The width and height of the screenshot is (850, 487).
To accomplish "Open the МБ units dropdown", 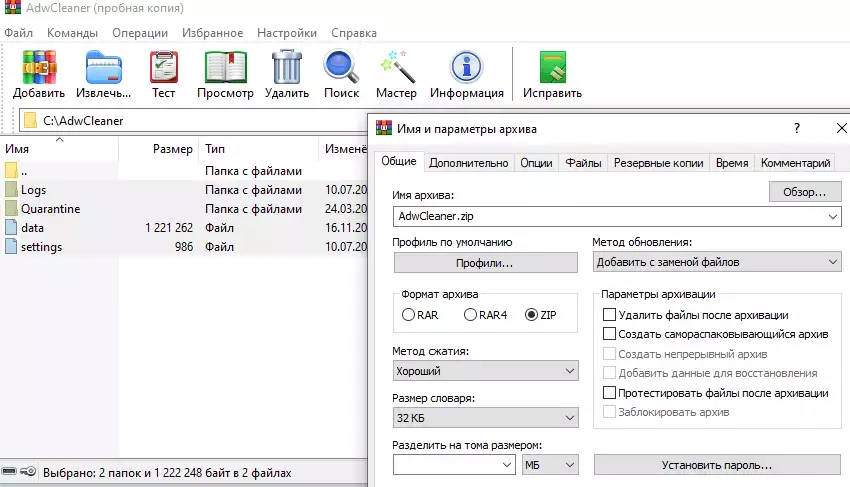I will tap(550, 465).
